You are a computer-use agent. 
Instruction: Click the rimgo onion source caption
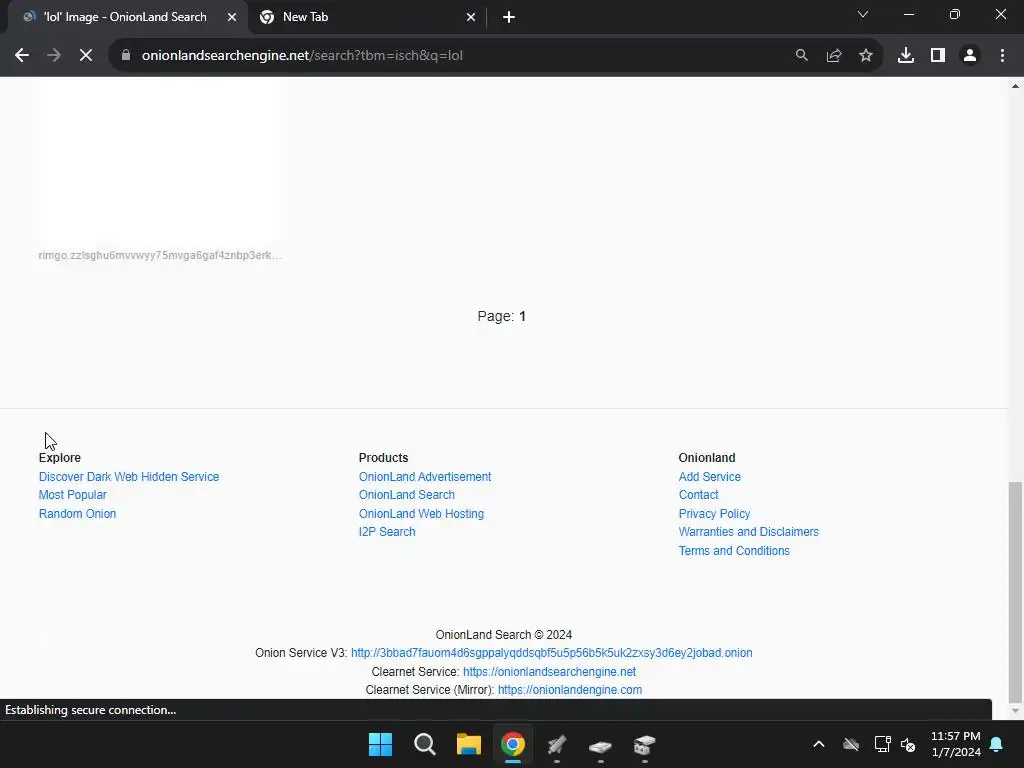[160, 255]
